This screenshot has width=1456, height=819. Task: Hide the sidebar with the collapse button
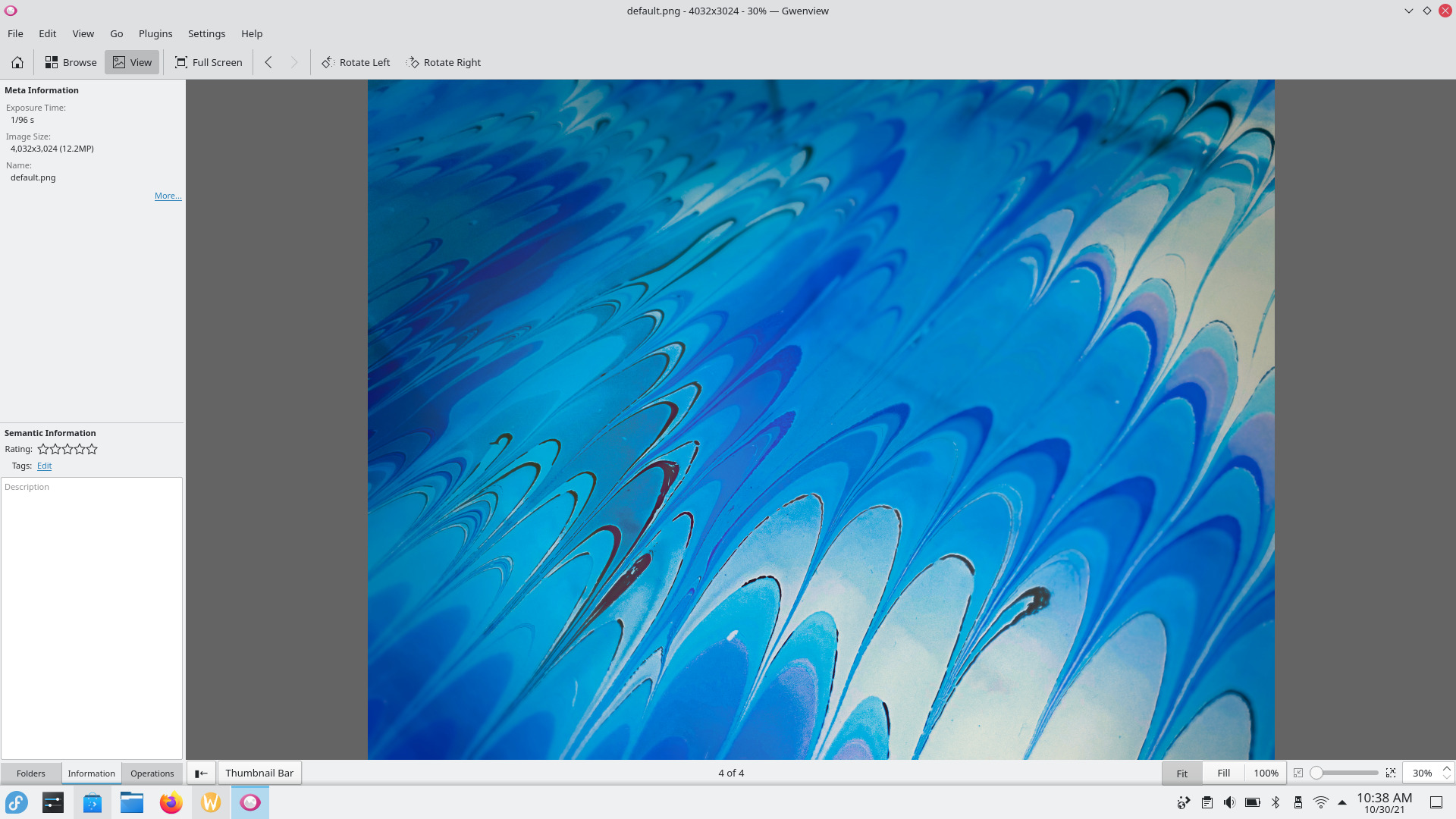tap(201, 773)
